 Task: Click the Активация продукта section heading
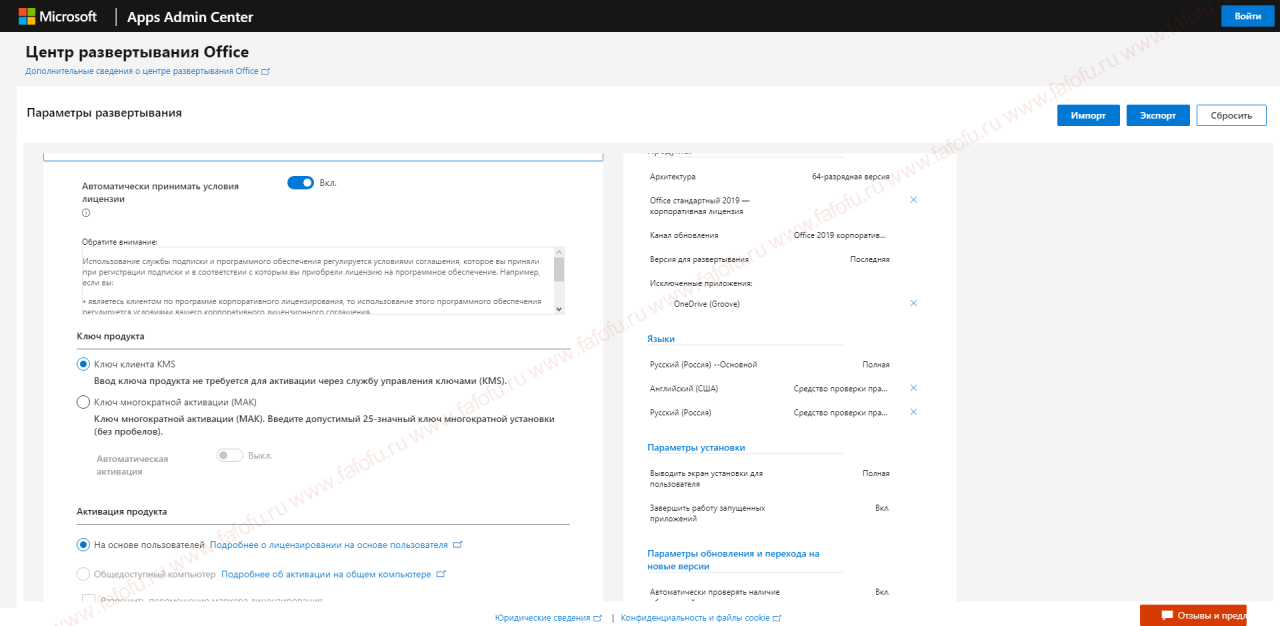(x=122, y=511)
